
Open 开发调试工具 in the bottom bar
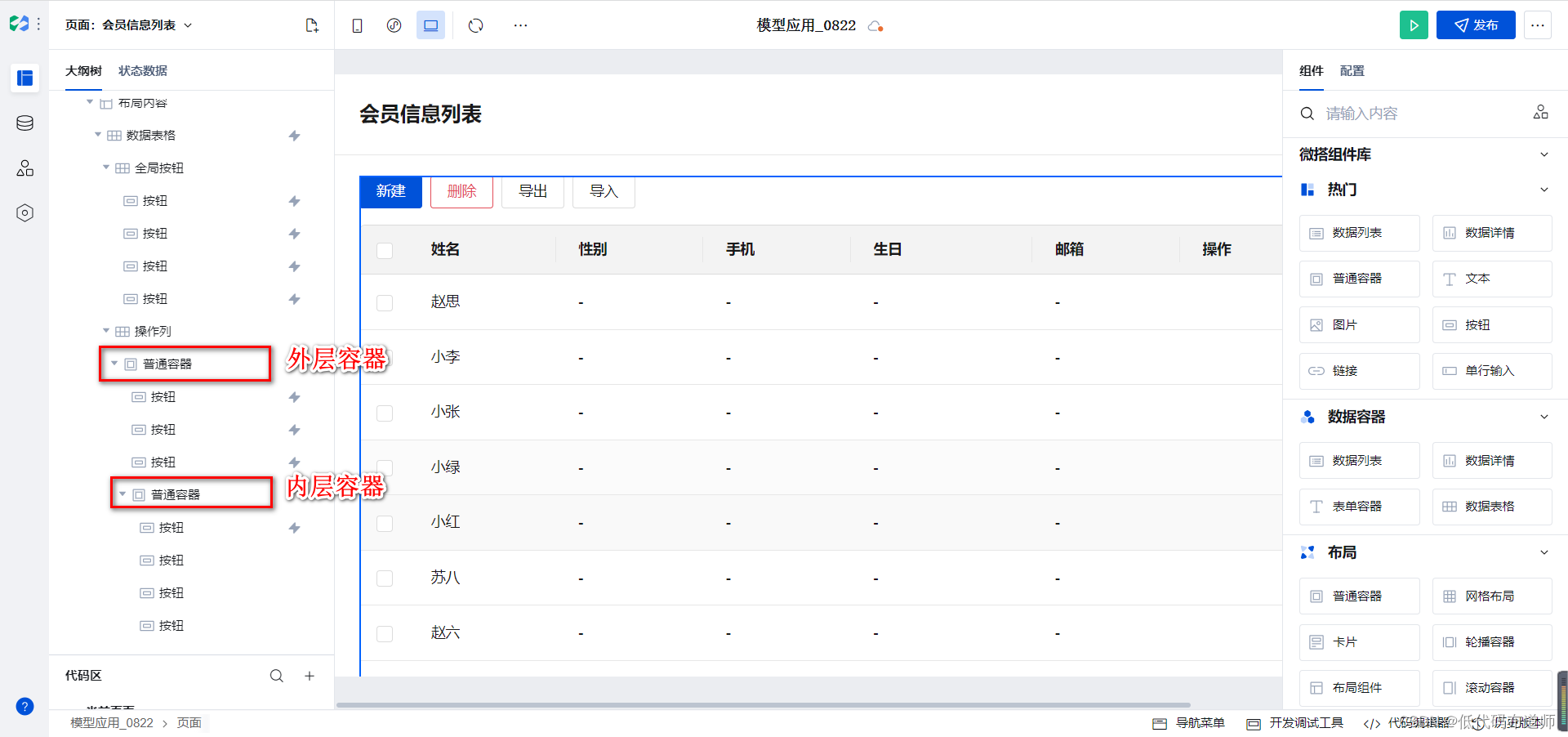(x=1295, y=723)
